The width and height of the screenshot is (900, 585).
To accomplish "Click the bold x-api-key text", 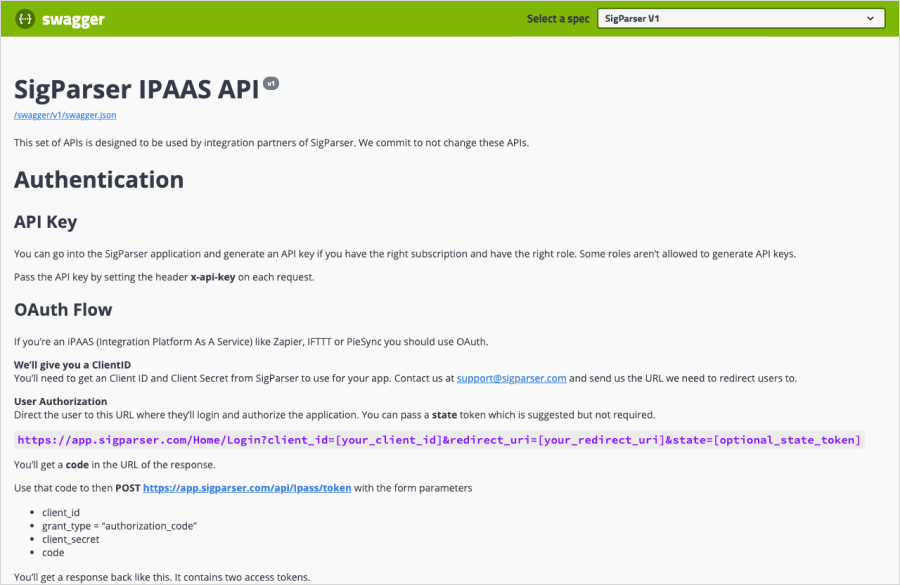I will [x=213, y=277].
